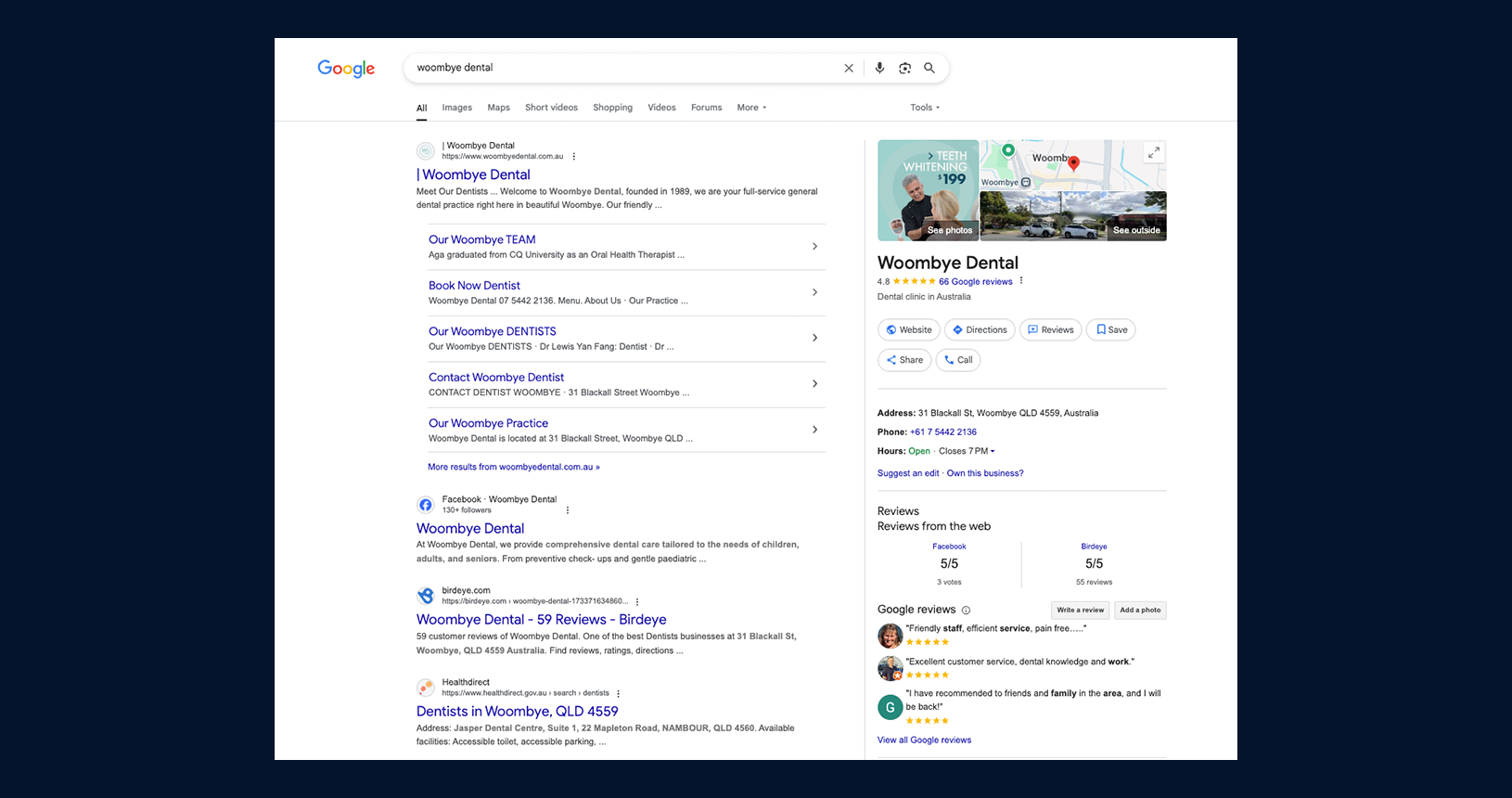
Task: Open the Book Now Dentist link
Action: (x=474, y=286)
